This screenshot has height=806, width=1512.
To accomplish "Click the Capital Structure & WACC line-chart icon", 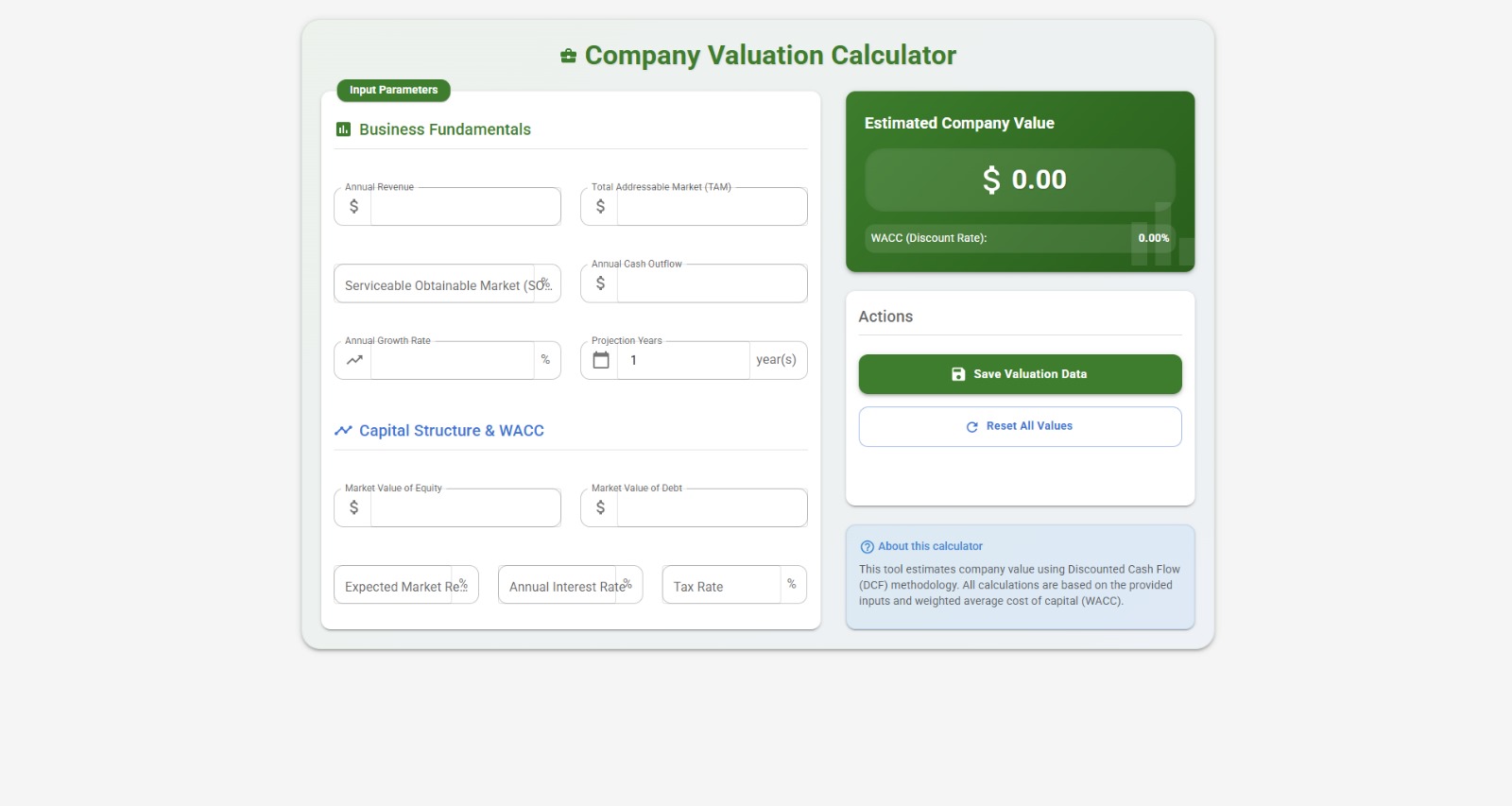I will [x=343, y=431].
